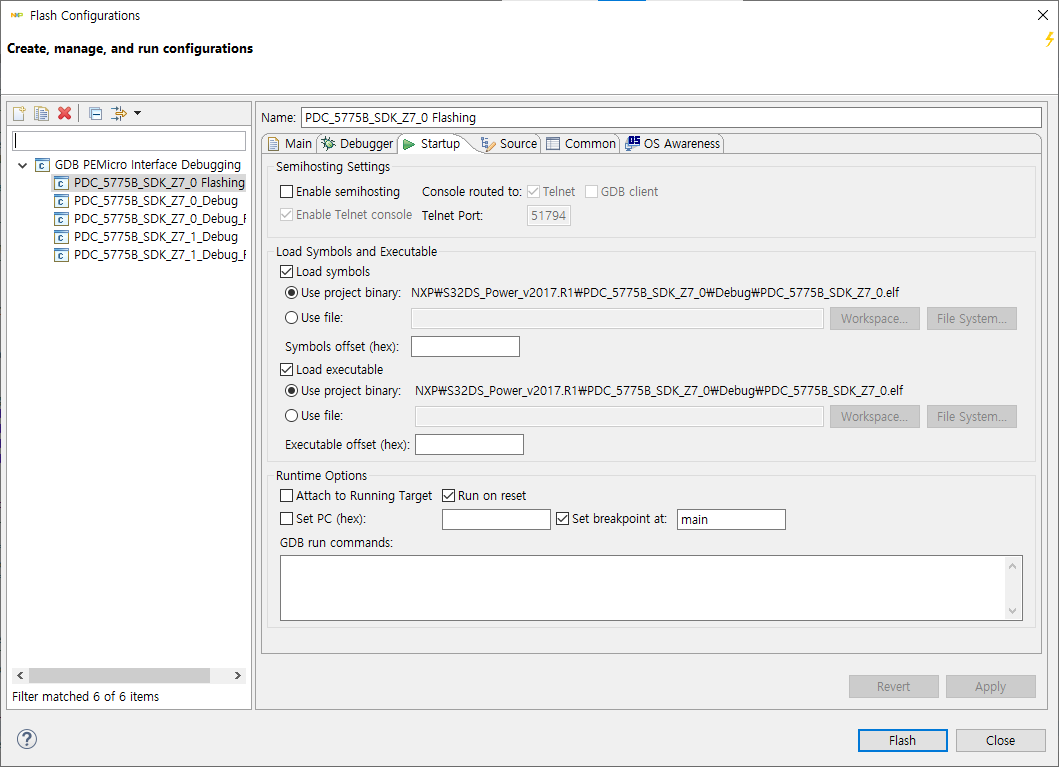Select Use file radio for symbols

tap(292, 318)
